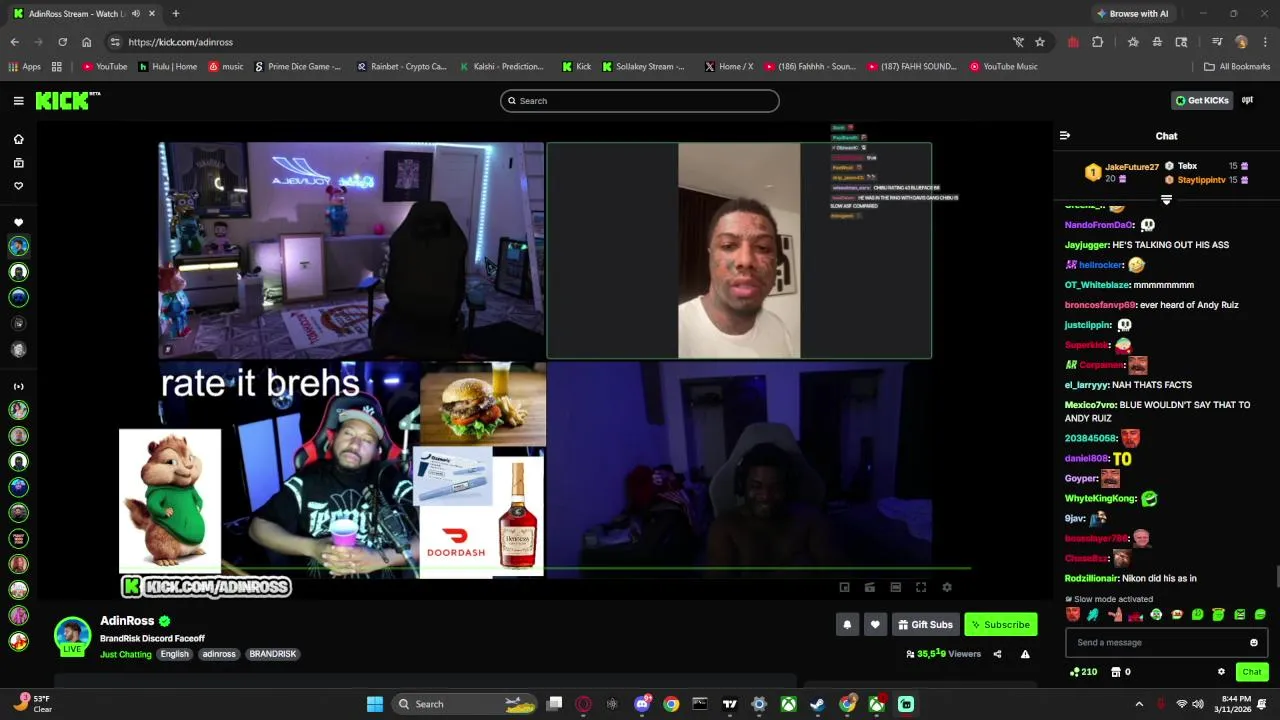Viewport: 1280px width, 720px height.
Task: Select the Just Chatting category link
Action: click(x=126, y=654)
